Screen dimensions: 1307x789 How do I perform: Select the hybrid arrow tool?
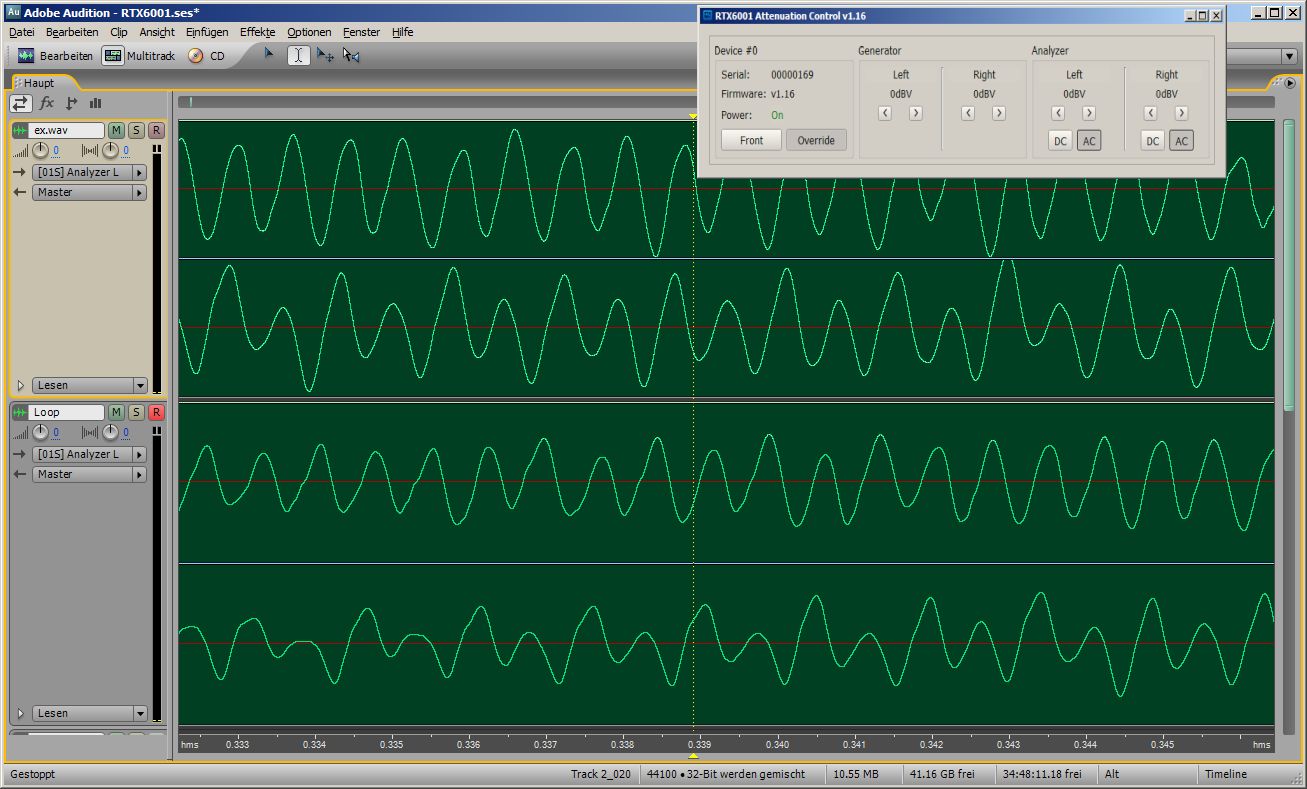click(x=269, y=55)
